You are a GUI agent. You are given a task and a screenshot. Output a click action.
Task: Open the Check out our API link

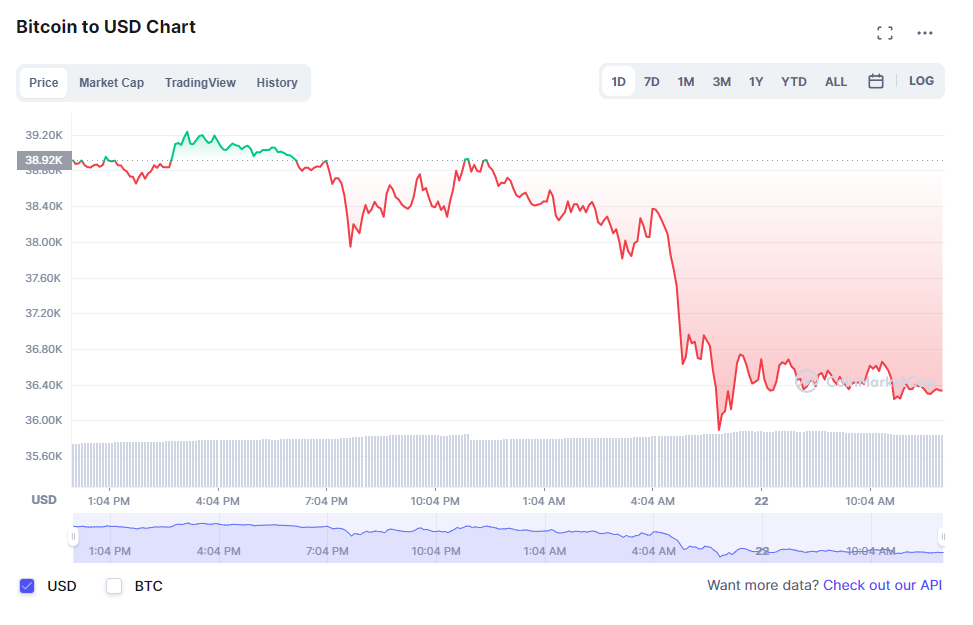tap(882, 585)
